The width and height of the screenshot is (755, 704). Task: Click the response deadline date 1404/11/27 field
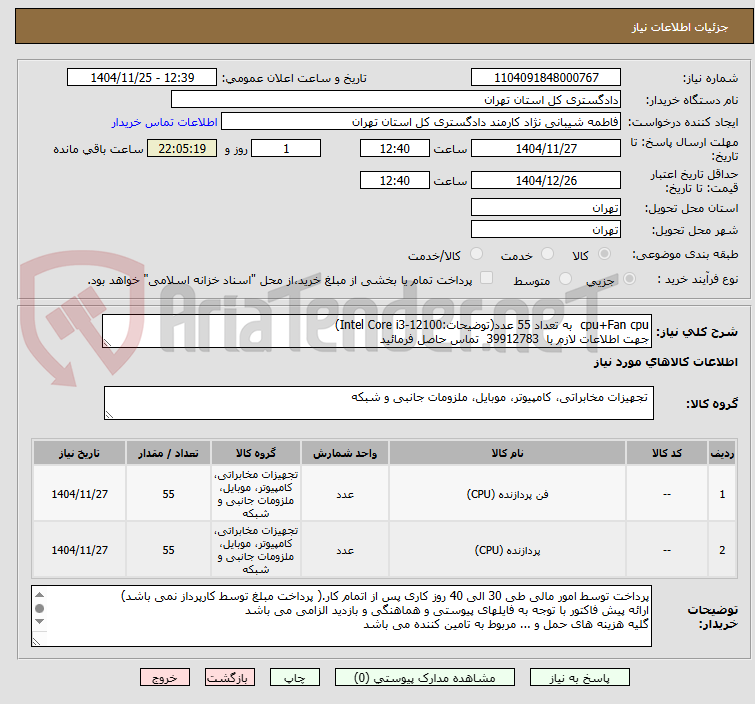[x=546, y=148]
